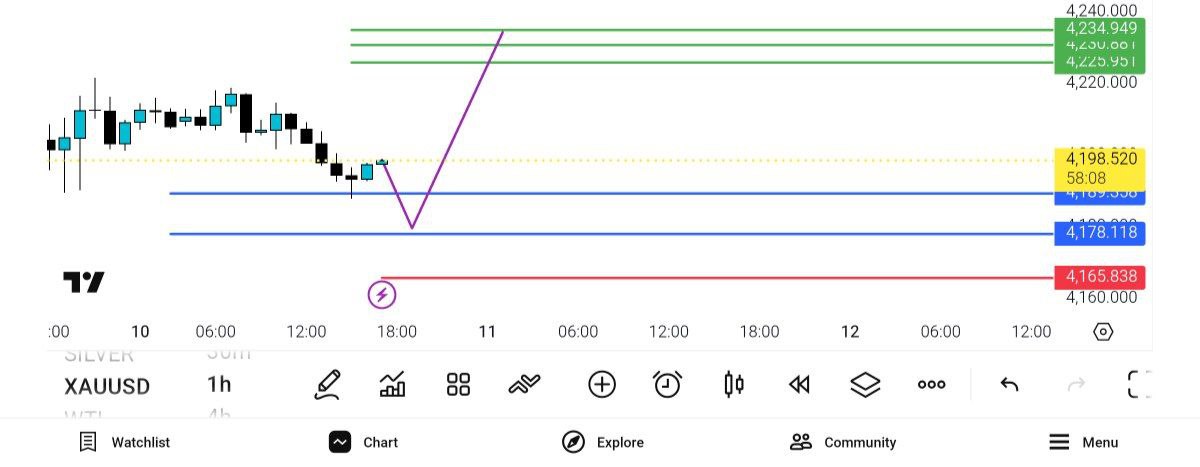Tap the circled plus add icon
1200x467 pixels.
click(x=601, y=384)
